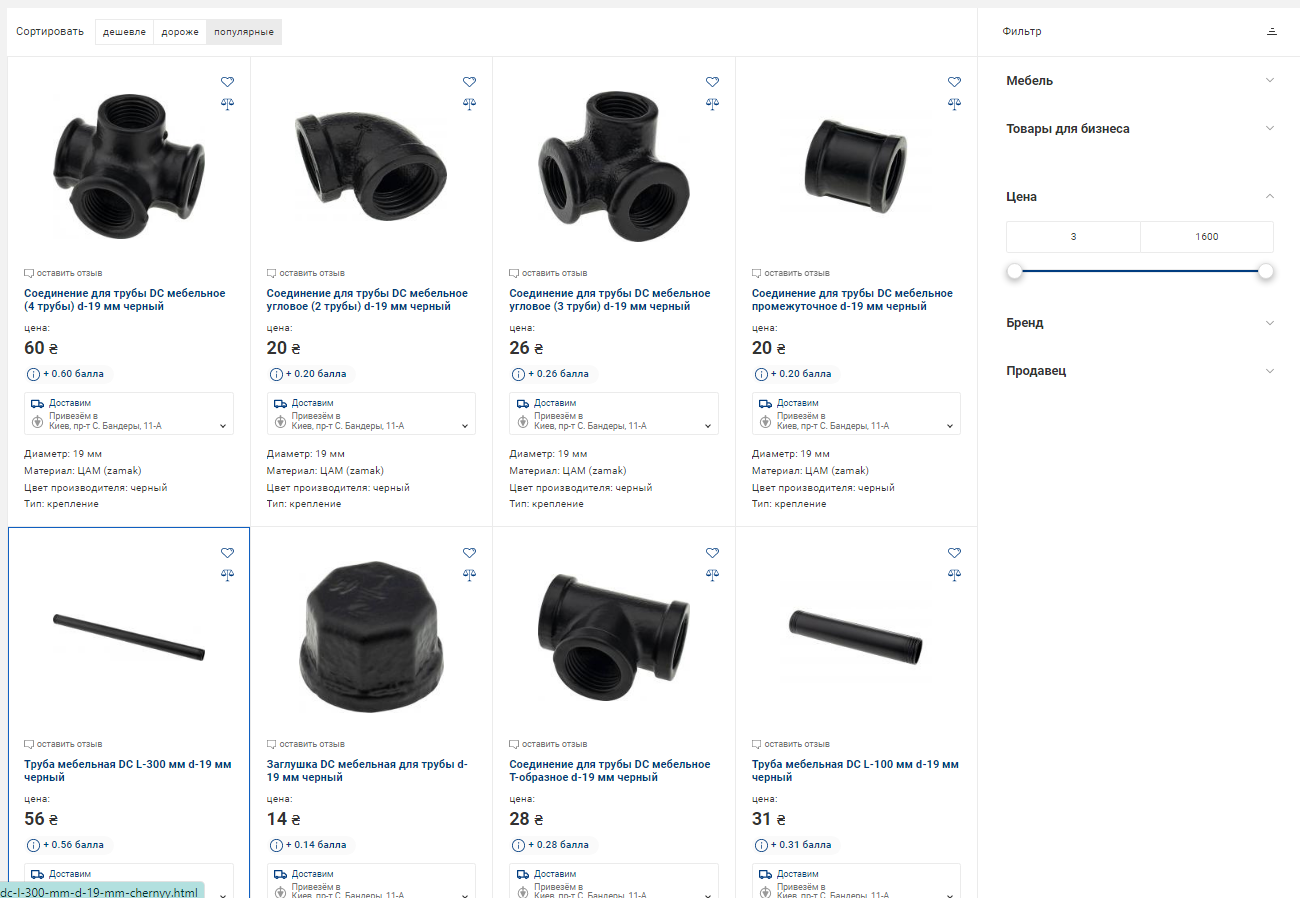1300x898 pixels.
Task: Open delivery dropdown for intermediate connector
Action: pos(856,414)
